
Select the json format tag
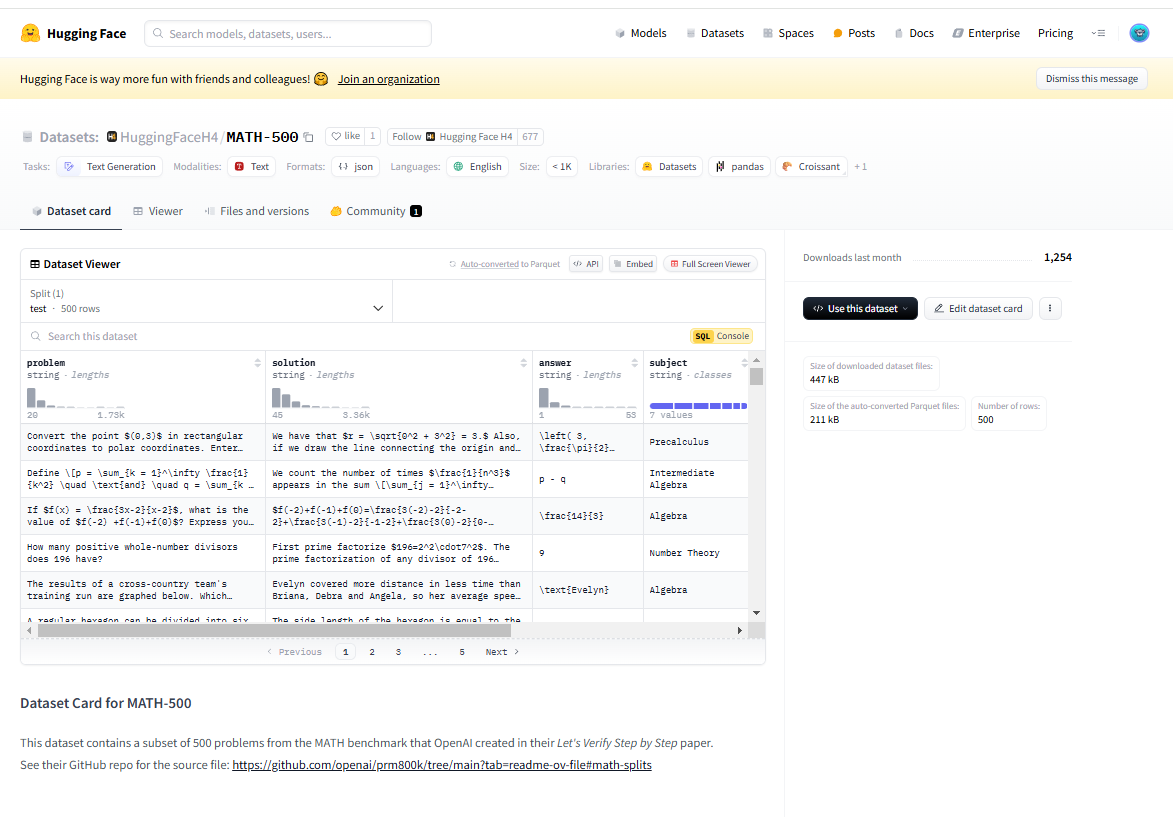(x=355, y=166)
